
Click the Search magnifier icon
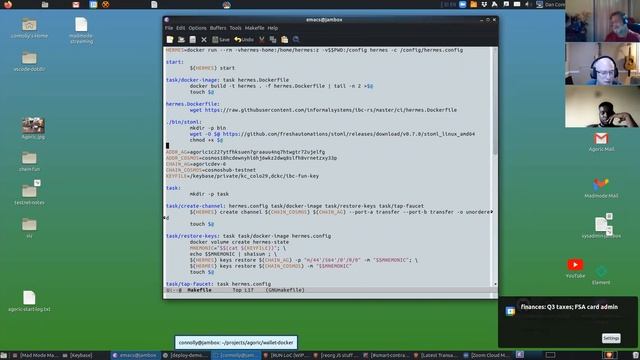click(x=296, y=40)
